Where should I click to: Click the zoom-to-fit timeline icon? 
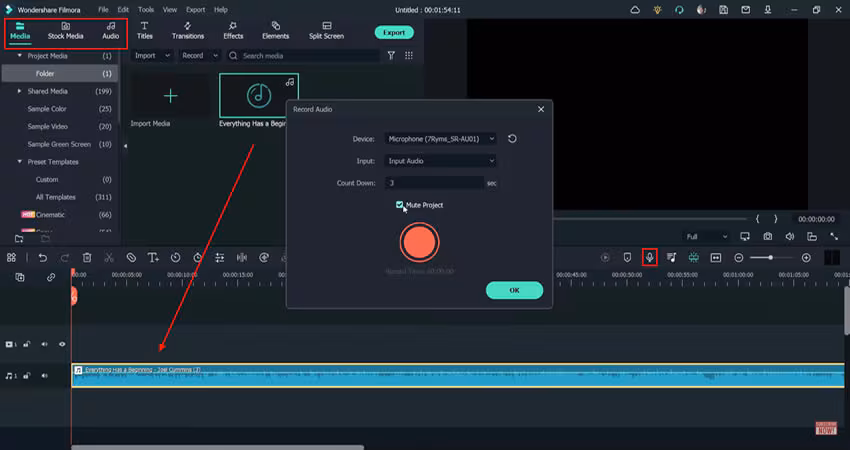[x=716, y=258]
